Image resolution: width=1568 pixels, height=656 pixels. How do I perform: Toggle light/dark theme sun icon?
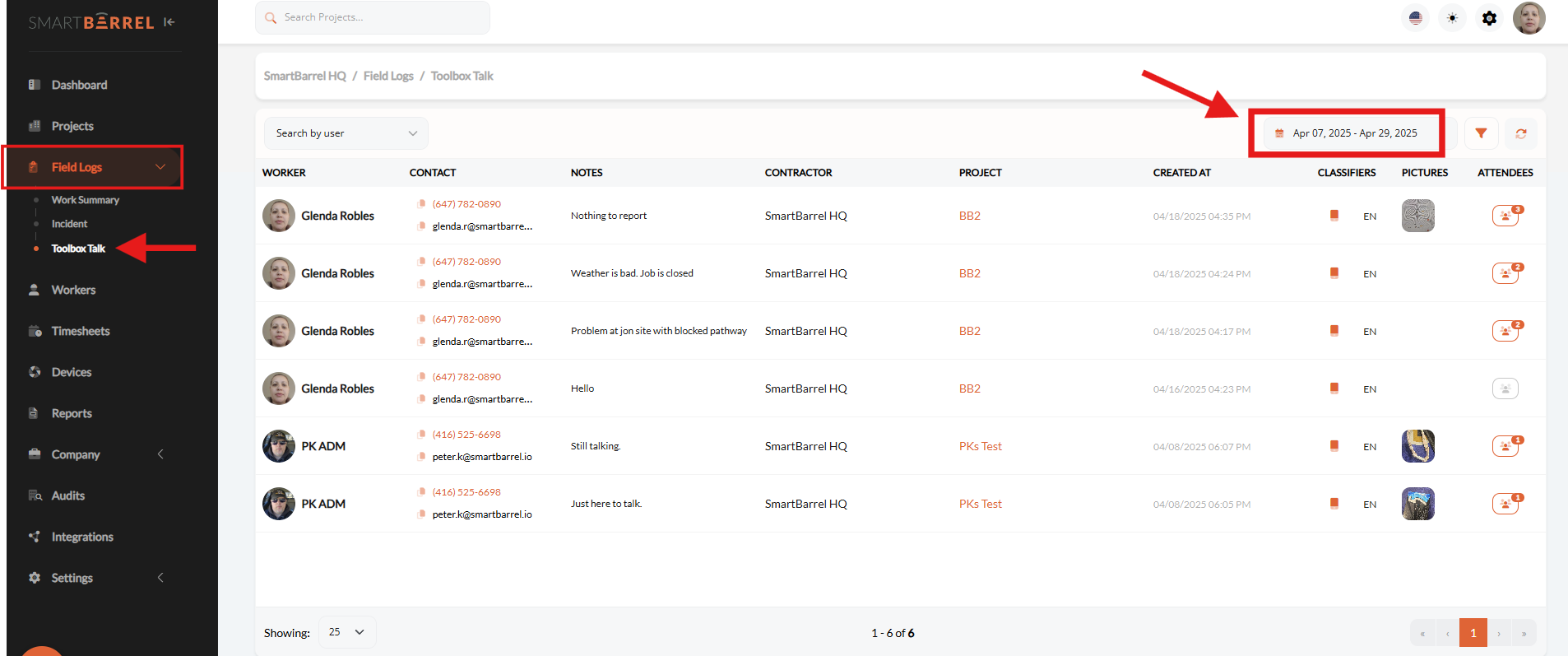pos(1452,18)
